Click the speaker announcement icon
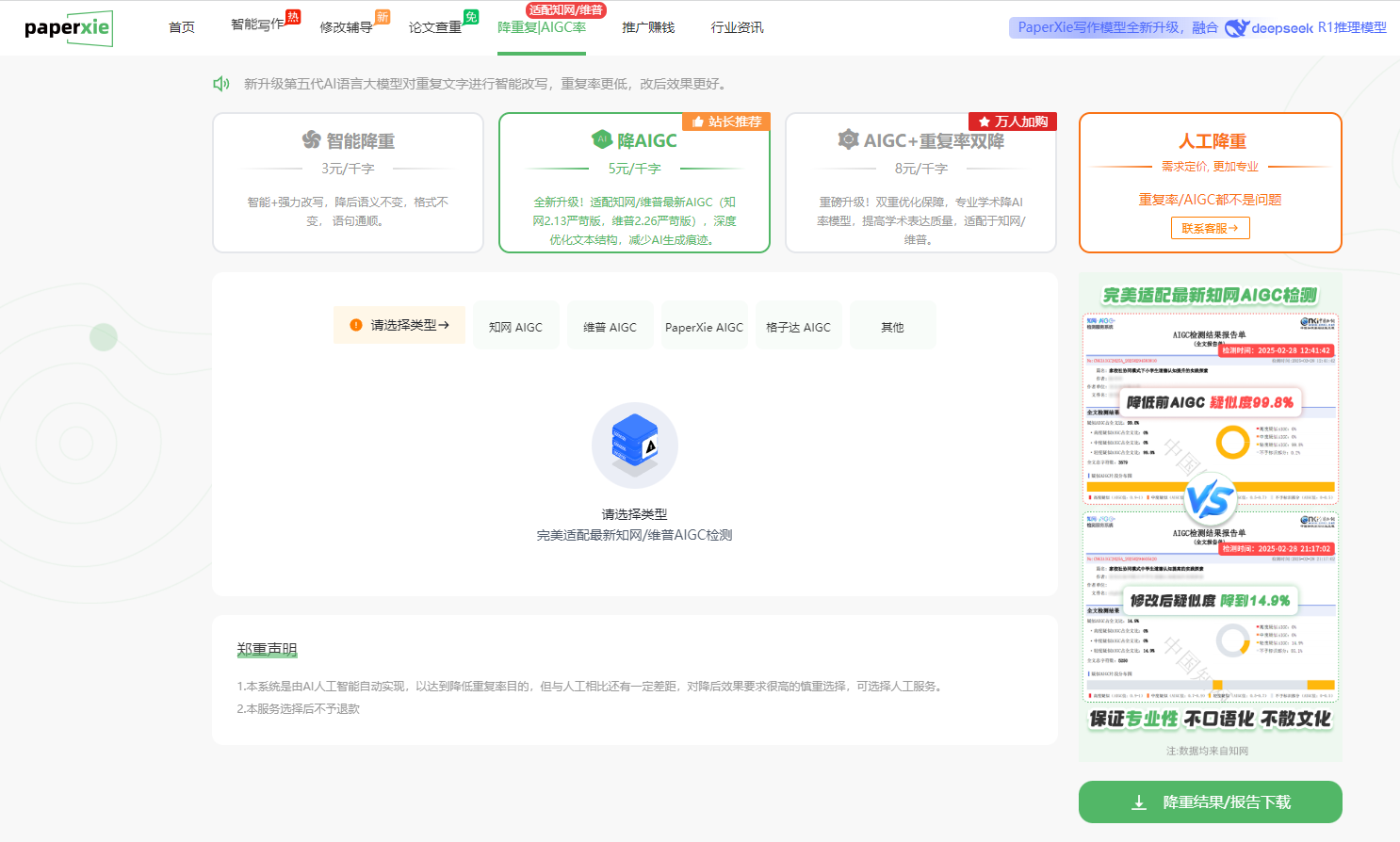 click(x=221, y=84)
